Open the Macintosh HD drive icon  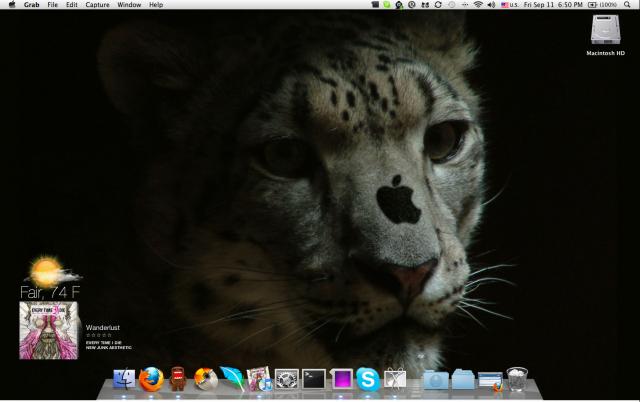605,35
